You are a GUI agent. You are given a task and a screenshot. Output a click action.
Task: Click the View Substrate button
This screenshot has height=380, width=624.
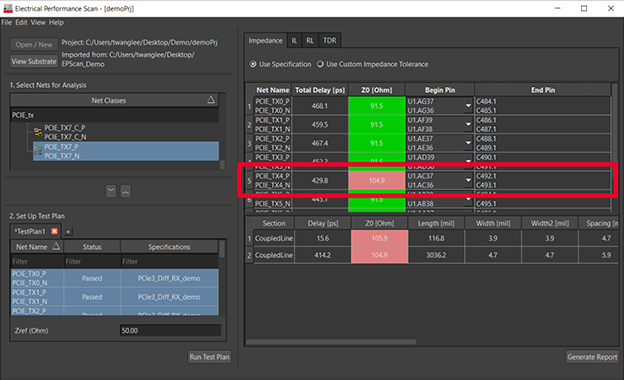click(34, 61)
